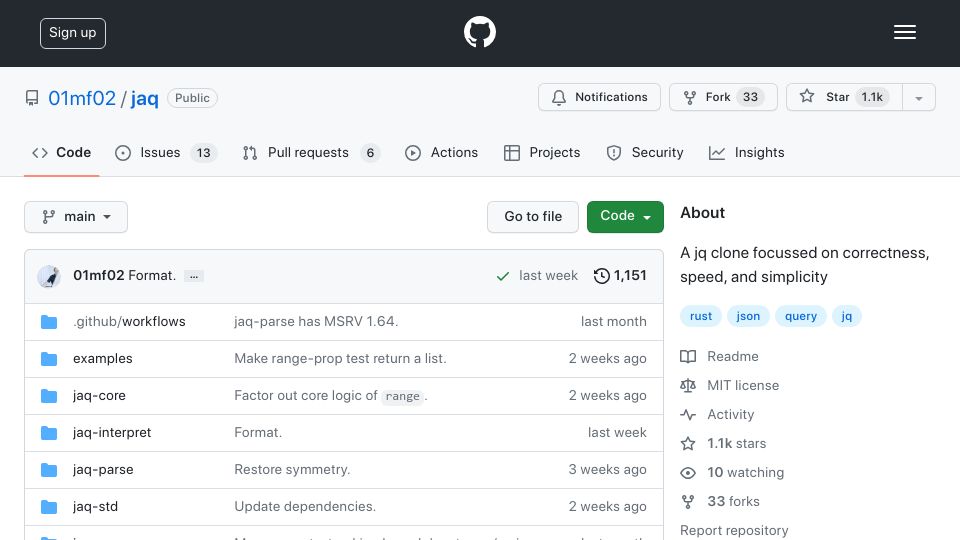This screenshot has height=540, width=960.
Task: Open commit Update dependencies.
Action: point(305,506)
